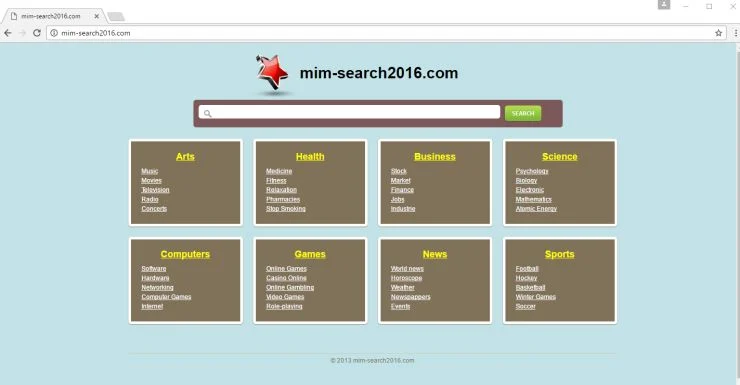Click the Stock link under Business
740x385 pixels.
pos(398,171)
